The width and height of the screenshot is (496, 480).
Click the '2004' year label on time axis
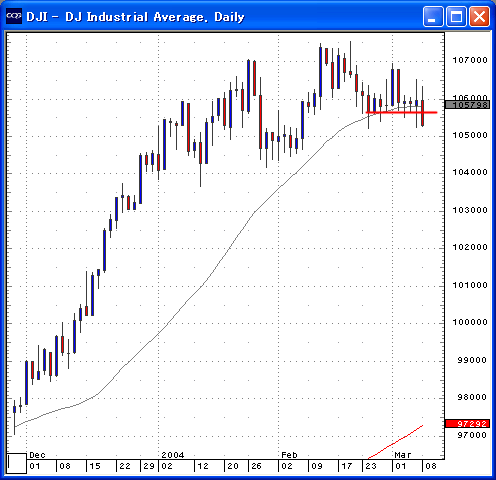pos(173,455)
